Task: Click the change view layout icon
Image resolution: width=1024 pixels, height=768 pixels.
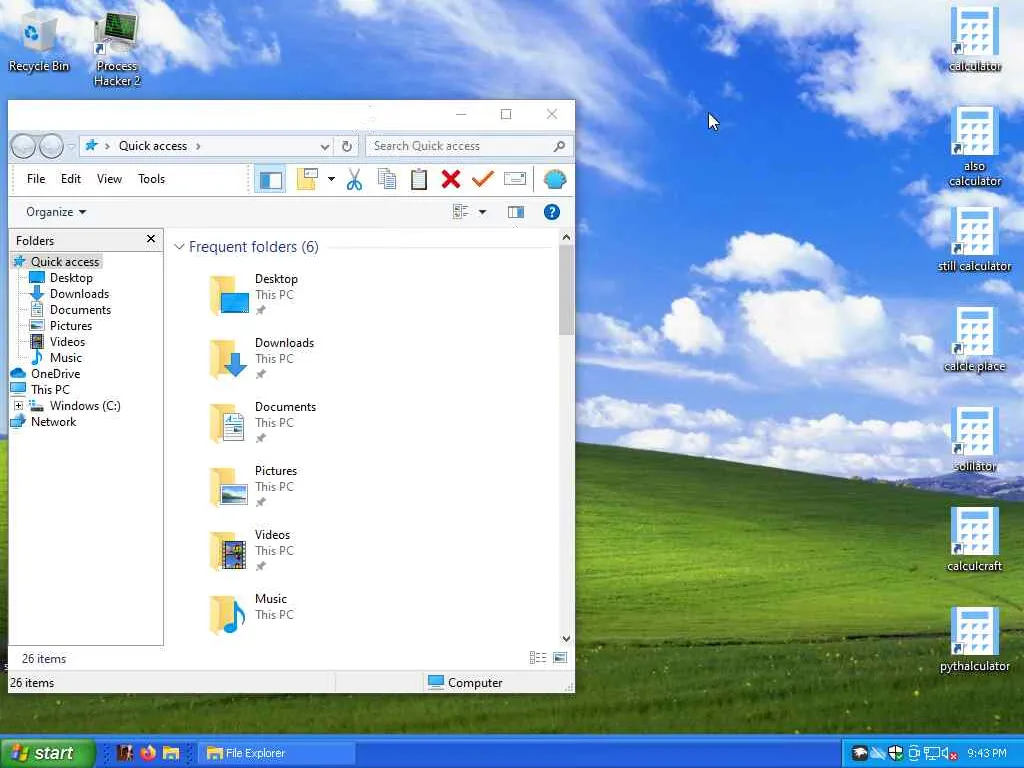Action: click(461, 212)
